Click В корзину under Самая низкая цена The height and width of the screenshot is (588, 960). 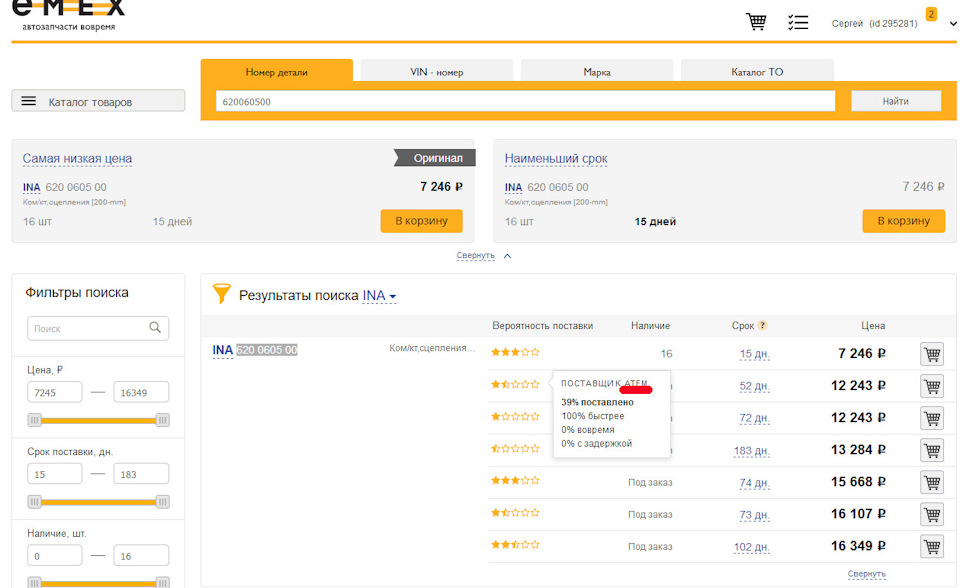pos(421,221)
